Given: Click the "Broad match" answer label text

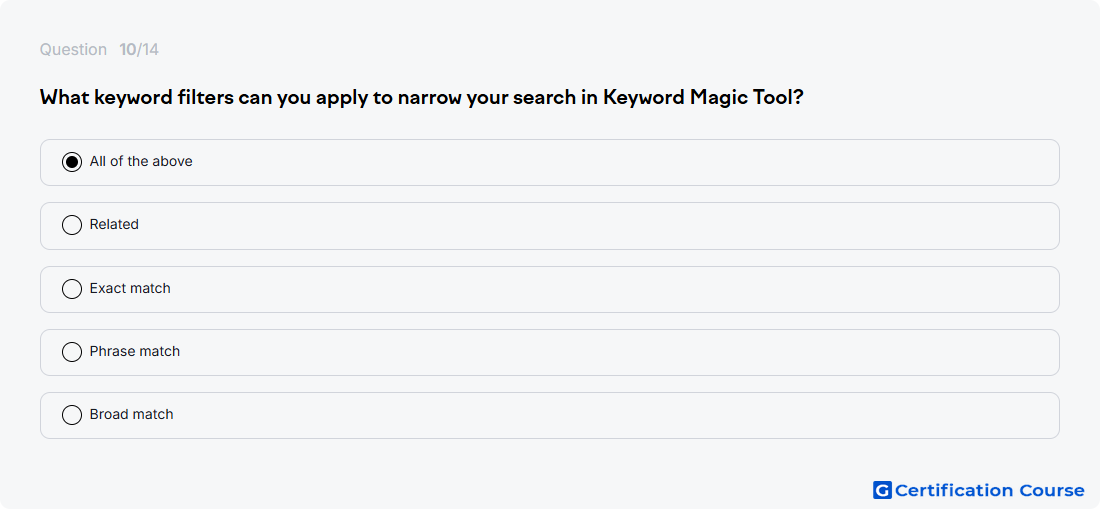Looking at the screenshot, I should pyautogui.click(x=131, y=414).
